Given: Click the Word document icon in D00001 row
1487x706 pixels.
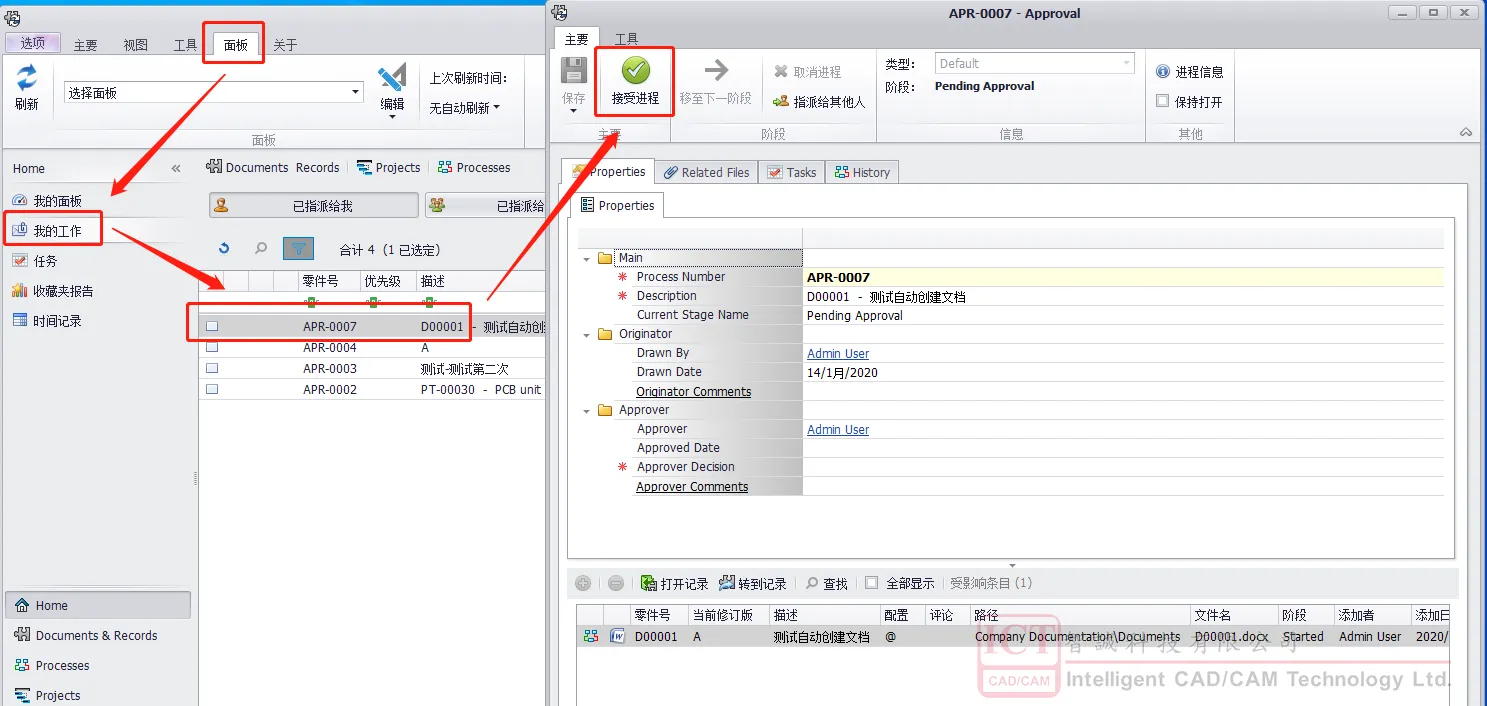Looking at the screenshot, I should tap(618, 636).
